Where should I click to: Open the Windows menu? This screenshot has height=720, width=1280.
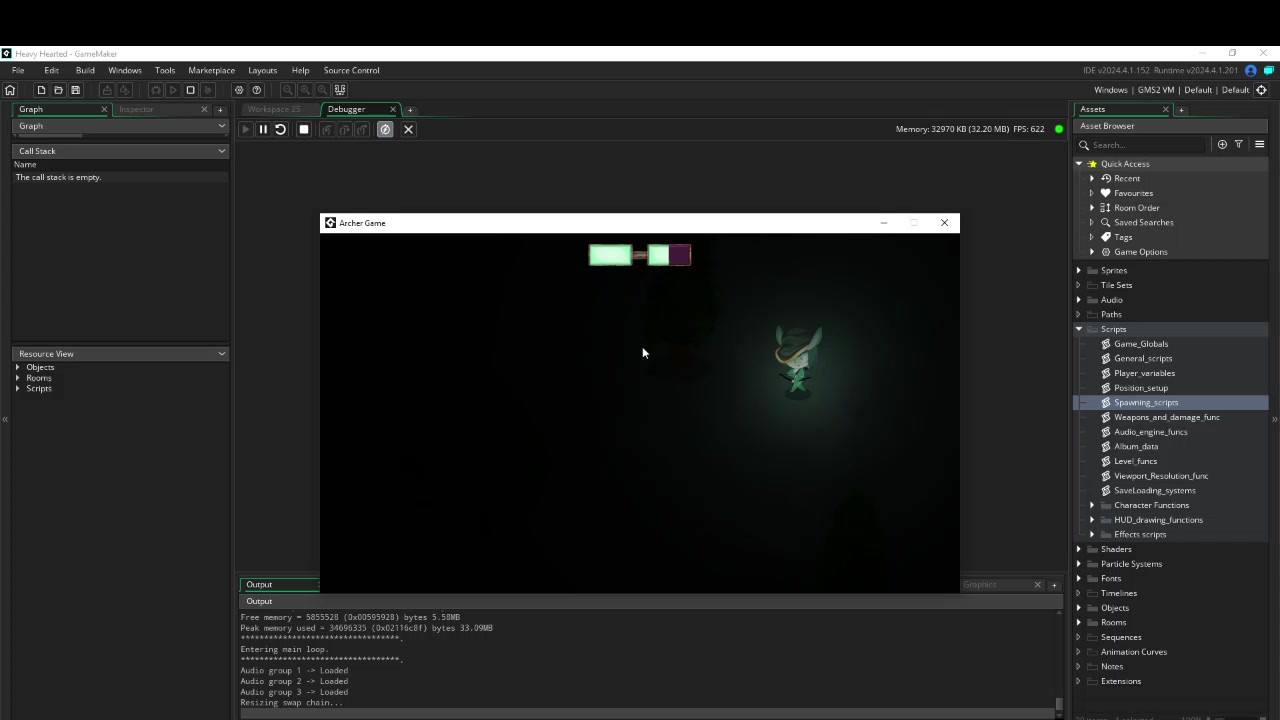tap(125, 70)
